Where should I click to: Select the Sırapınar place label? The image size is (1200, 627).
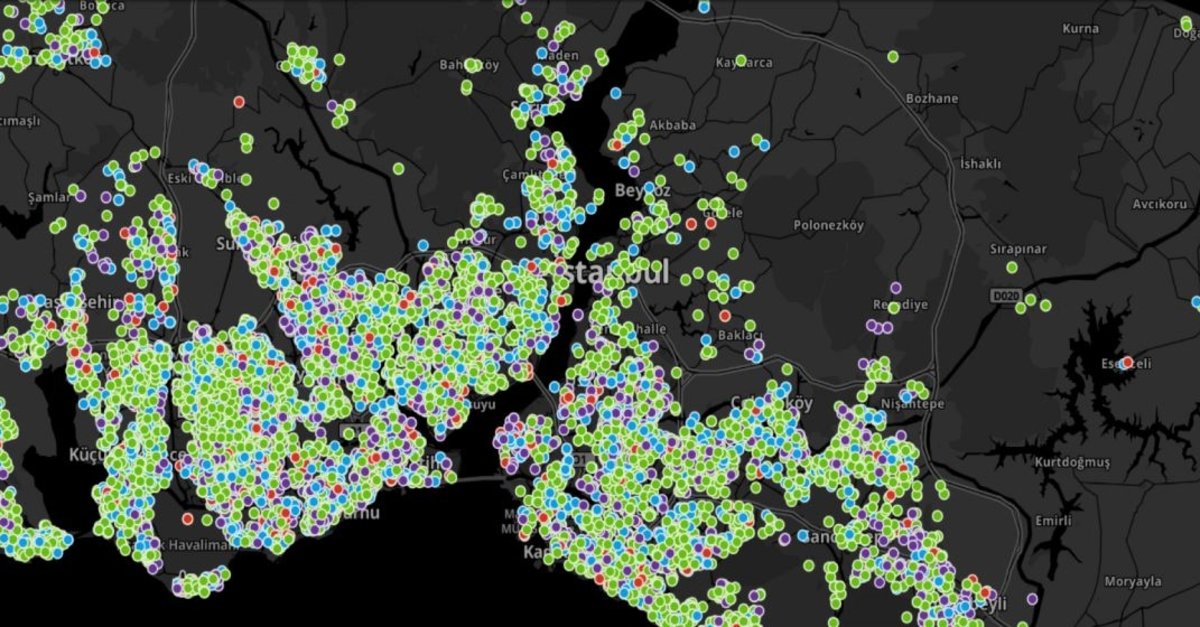pos(1017,247)
